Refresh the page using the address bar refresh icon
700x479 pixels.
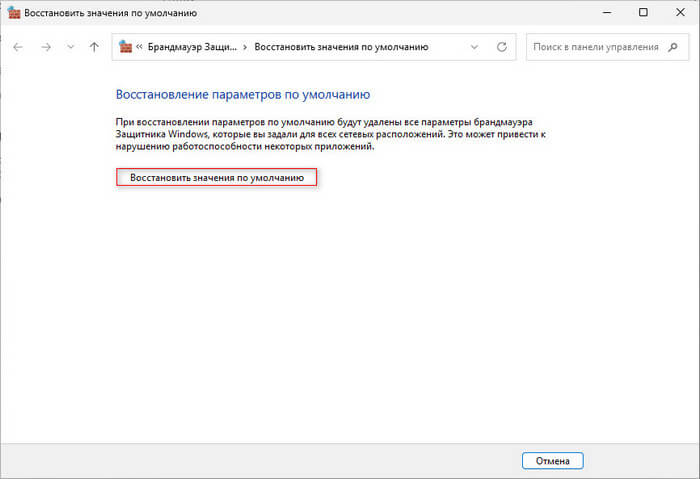point(501,47)
